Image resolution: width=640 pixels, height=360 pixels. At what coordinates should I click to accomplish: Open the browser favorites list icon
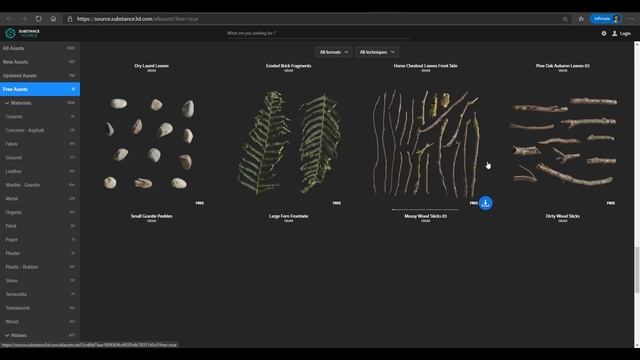[x=581, y=19]
